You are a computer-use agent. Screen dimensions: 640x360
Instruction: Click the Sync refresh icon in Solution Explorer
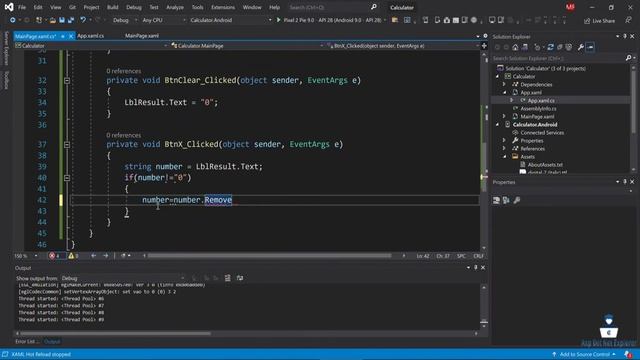click(550, 47)
